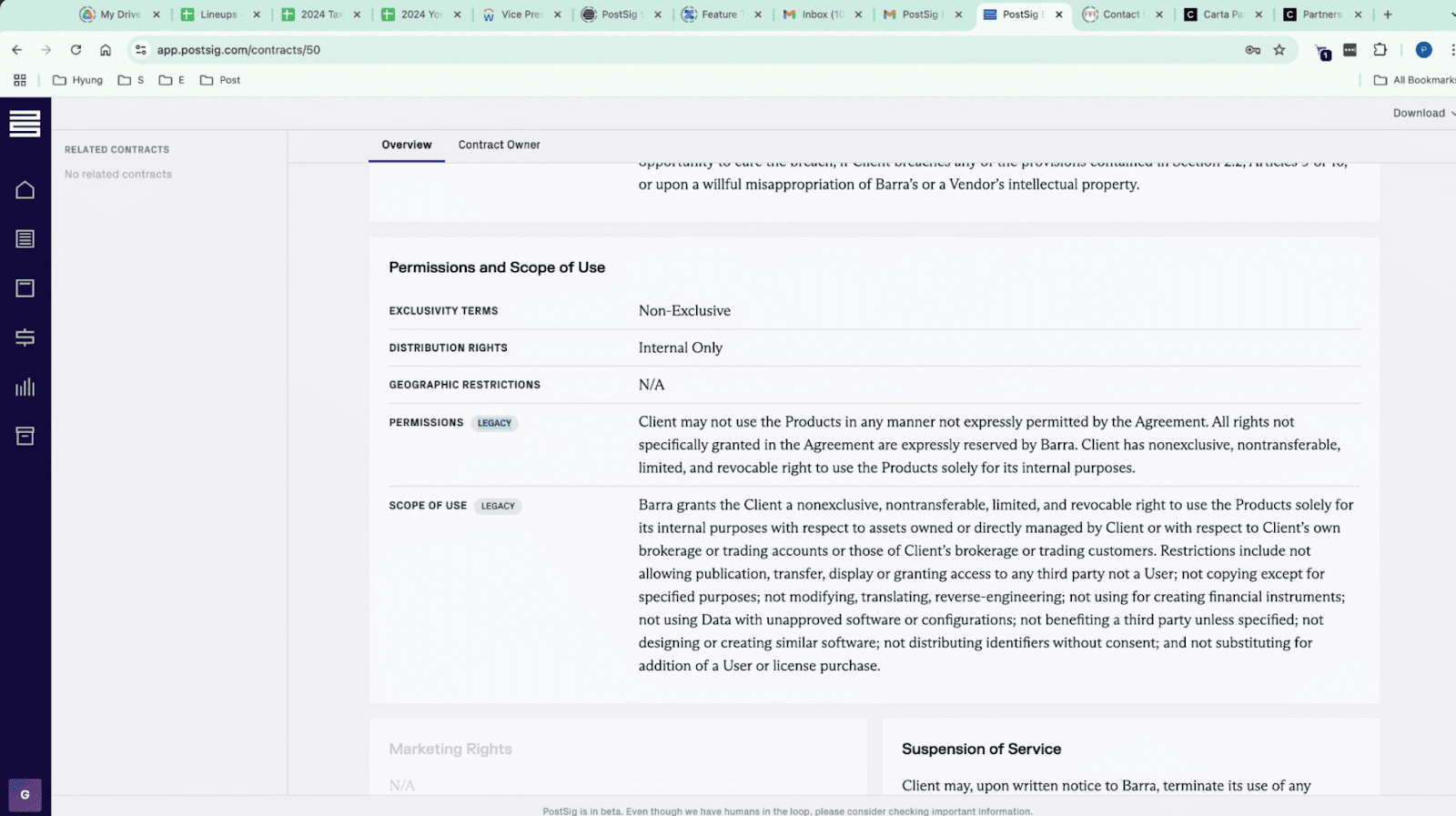Open the Download dropdown

(1423, 113)
